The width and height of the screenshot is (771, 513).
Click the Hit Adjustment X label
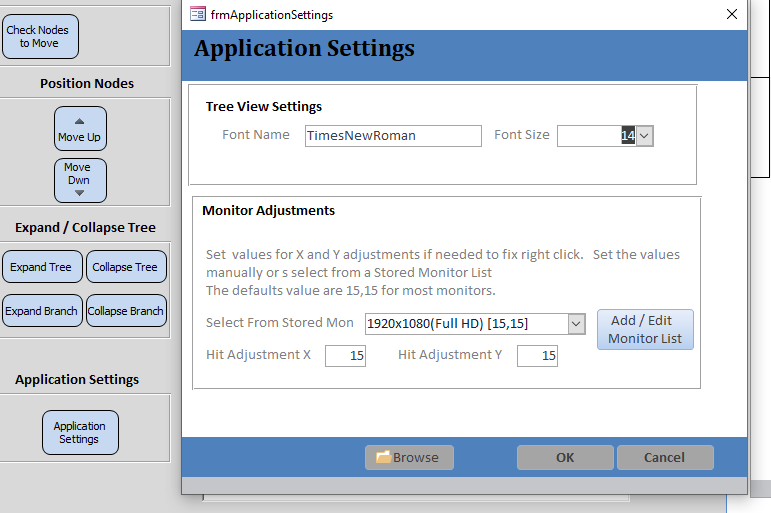tap(258, 355)
